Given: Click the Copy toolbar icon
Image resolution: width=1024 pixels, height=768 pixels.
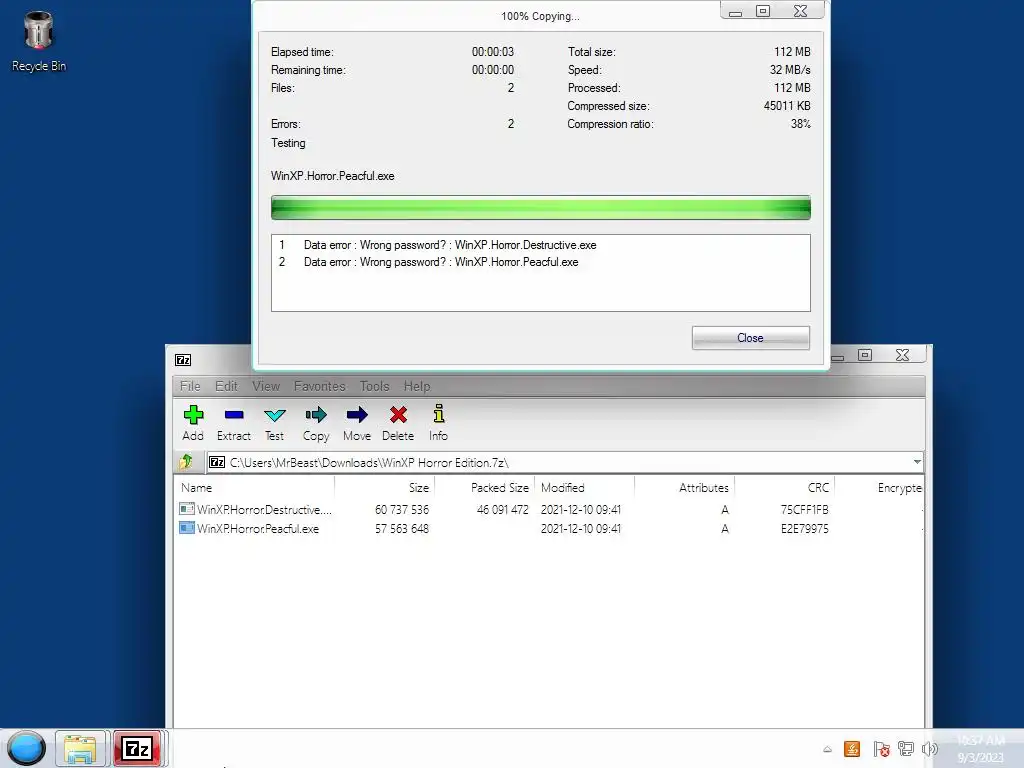Looking at the screenshot, I should (316, 423).
